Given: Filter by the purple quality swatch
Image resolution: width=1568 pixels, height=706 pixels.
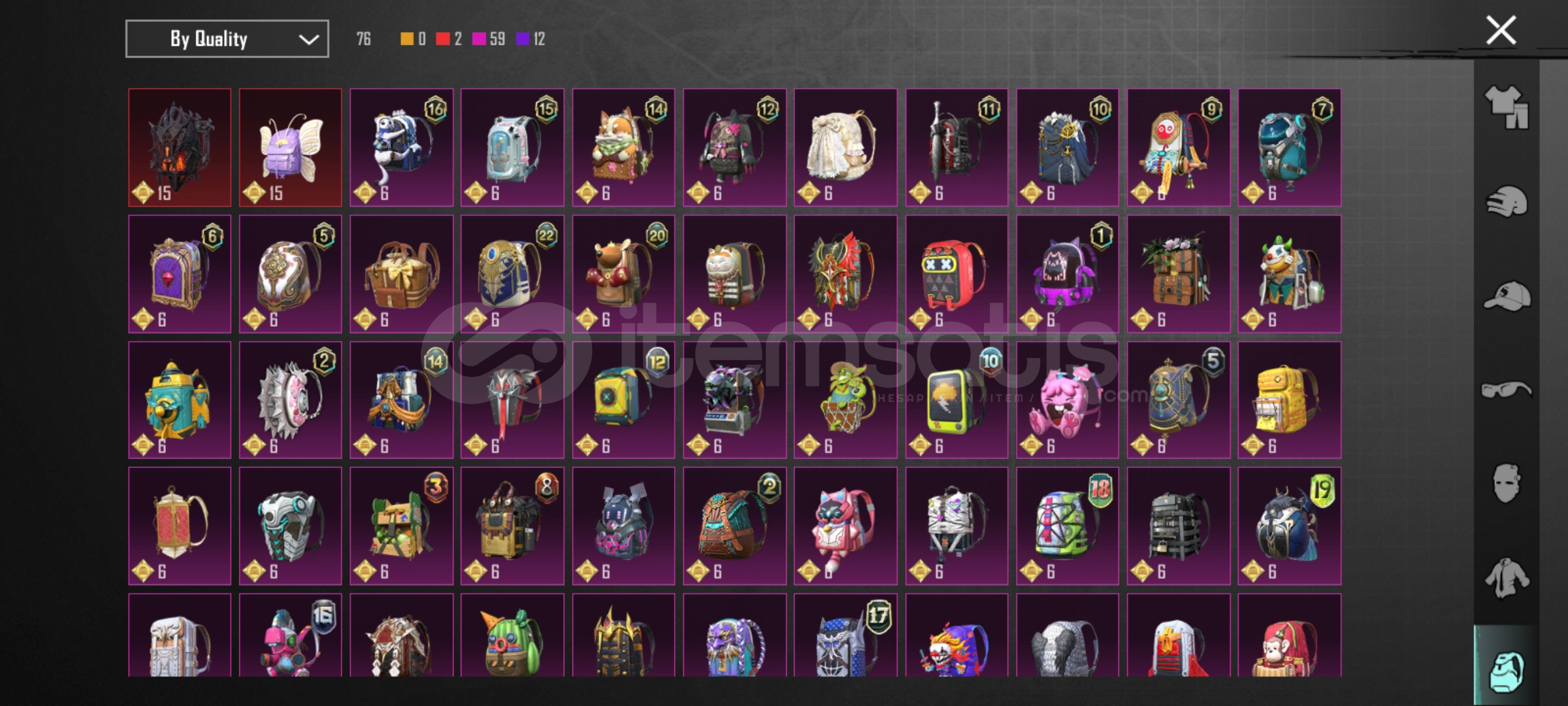Looking at the screenshot, I should pyautogui.click(x=523, y=39).
